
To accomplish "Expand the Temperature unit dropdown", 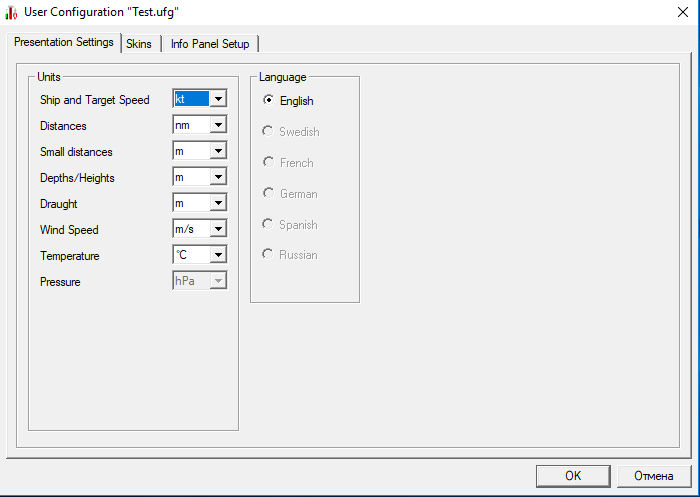I will click(218, 255).
